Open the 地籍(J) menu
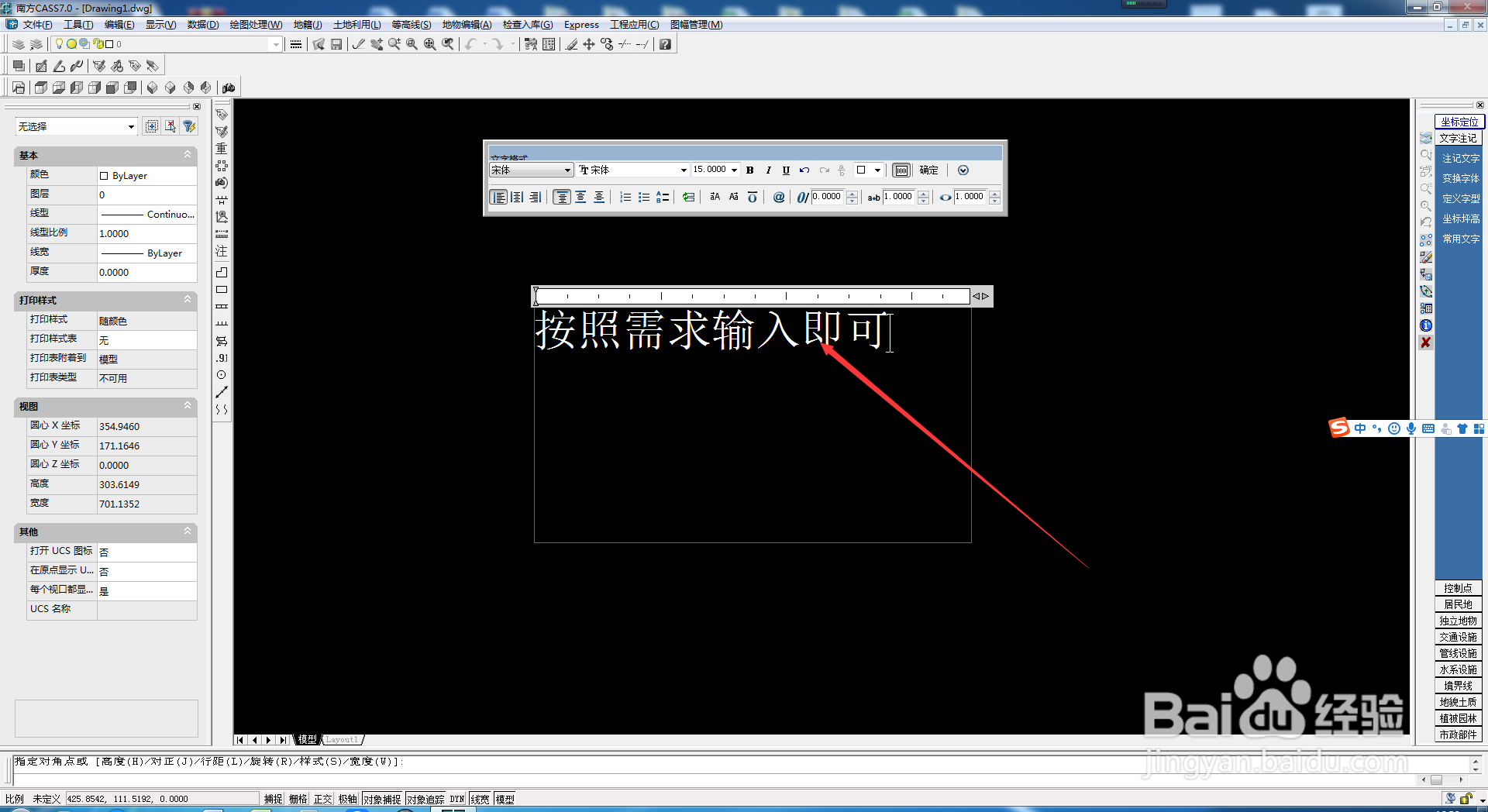Screen dimensions: 1488x812 [x=308, y=25]
